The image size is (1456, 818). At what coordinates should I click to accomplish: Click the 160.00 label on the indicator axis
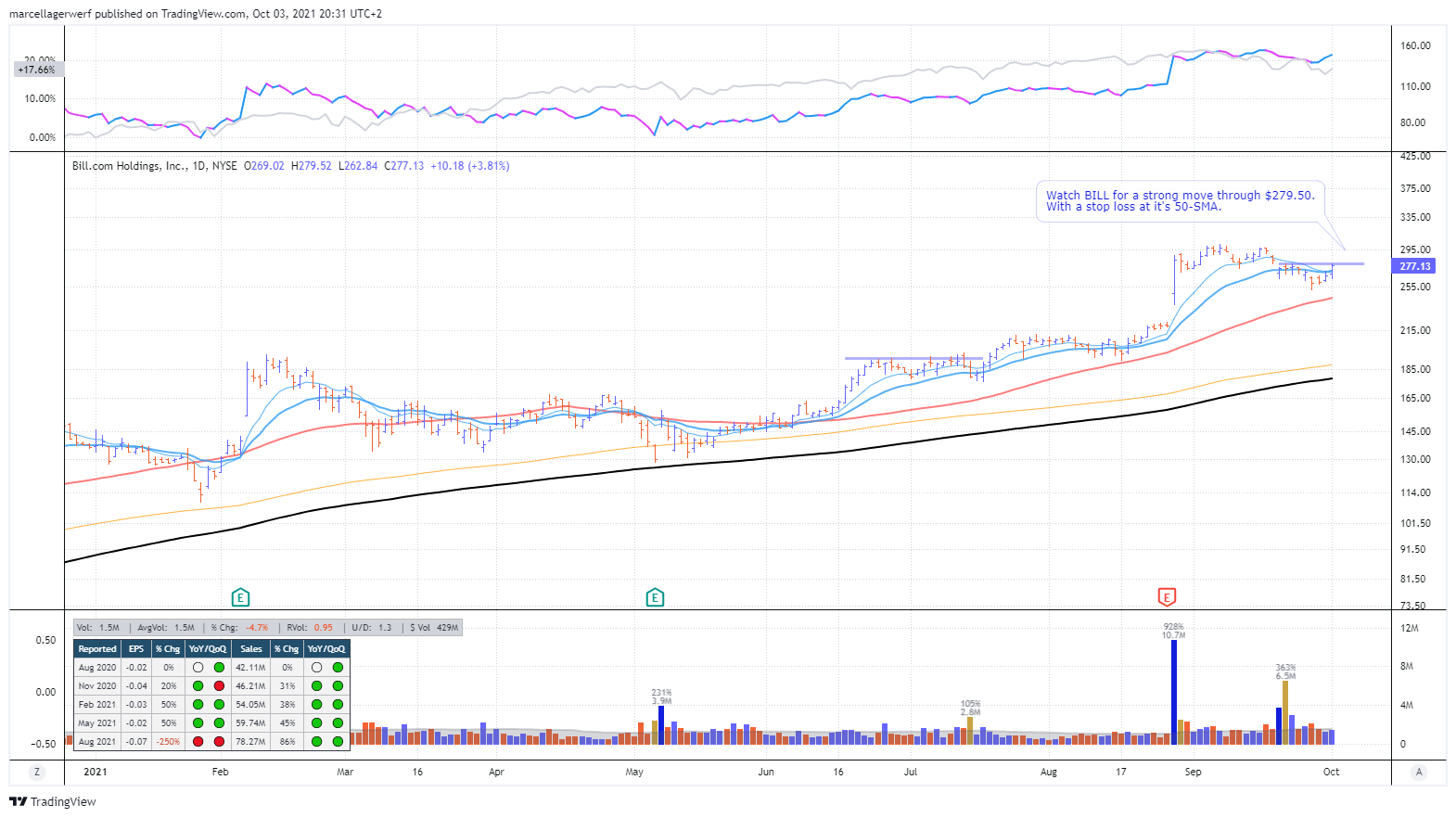coord(1415,45)
